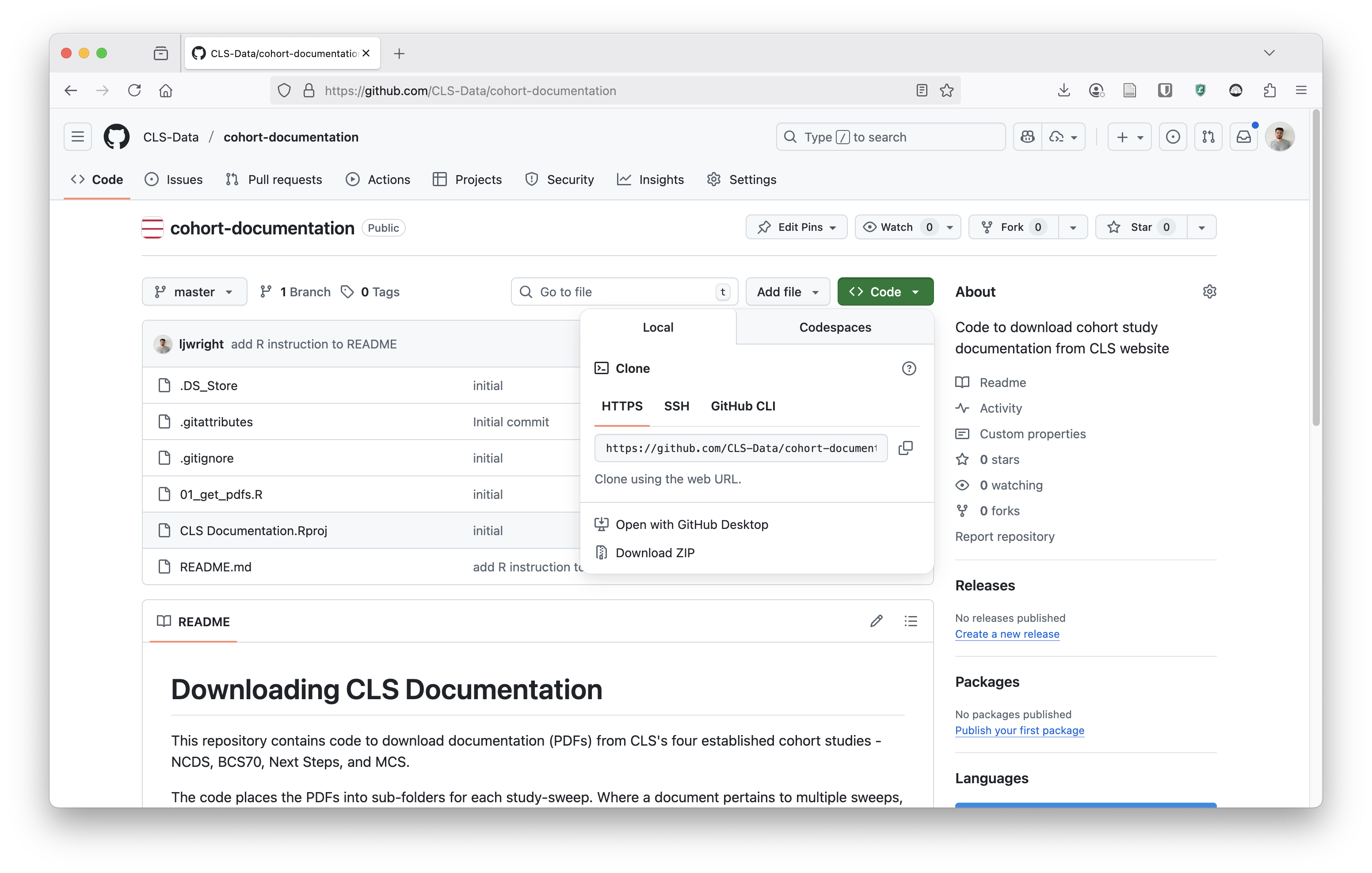Expand the Fork options dropdown arrow
The width and height of the screenshot is (1372, 873).
(x=1073, y=227)
